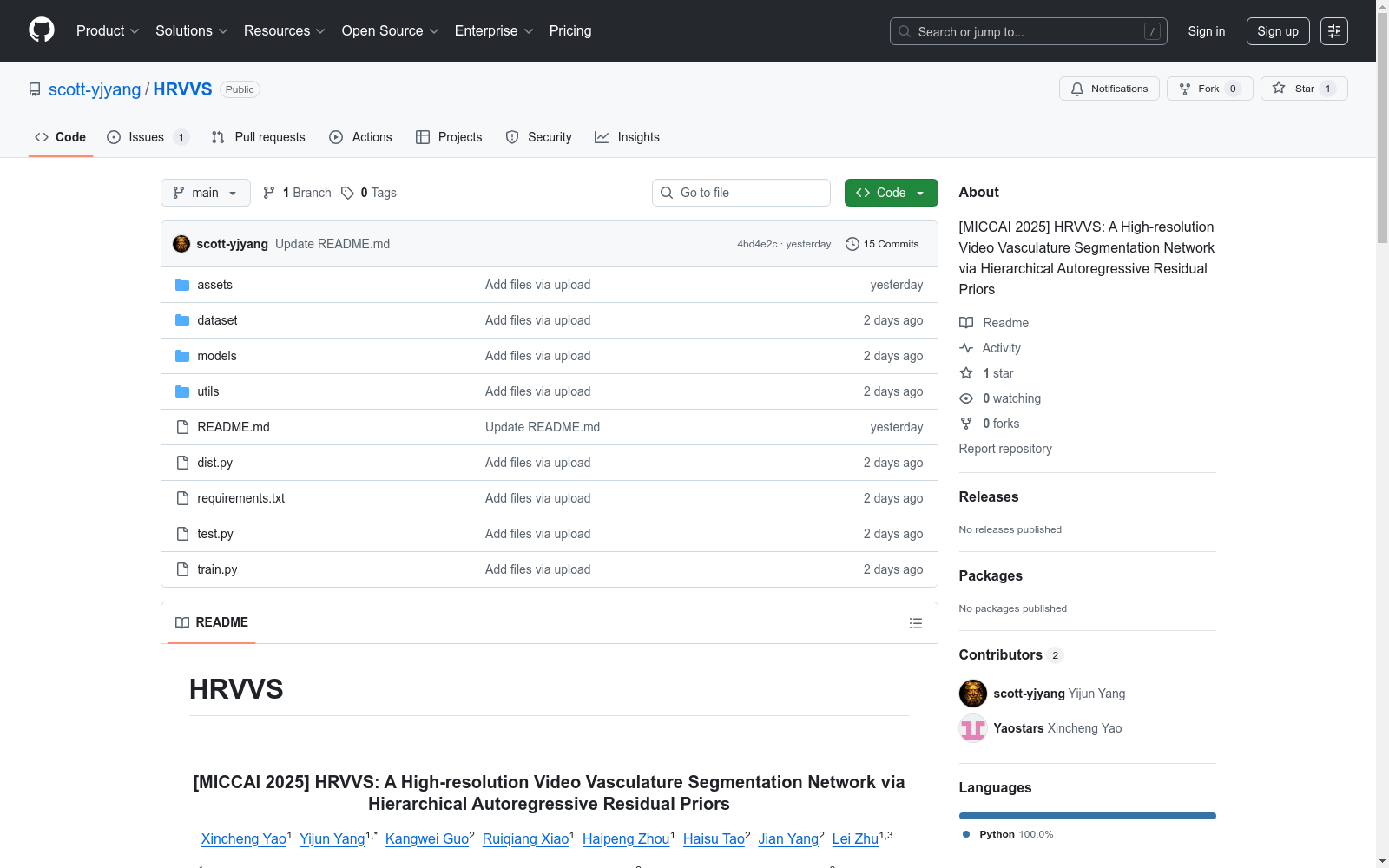Click the Activity pulse icon in About
This screenshot has height=868, width=1389.
[x=966, y=348]
